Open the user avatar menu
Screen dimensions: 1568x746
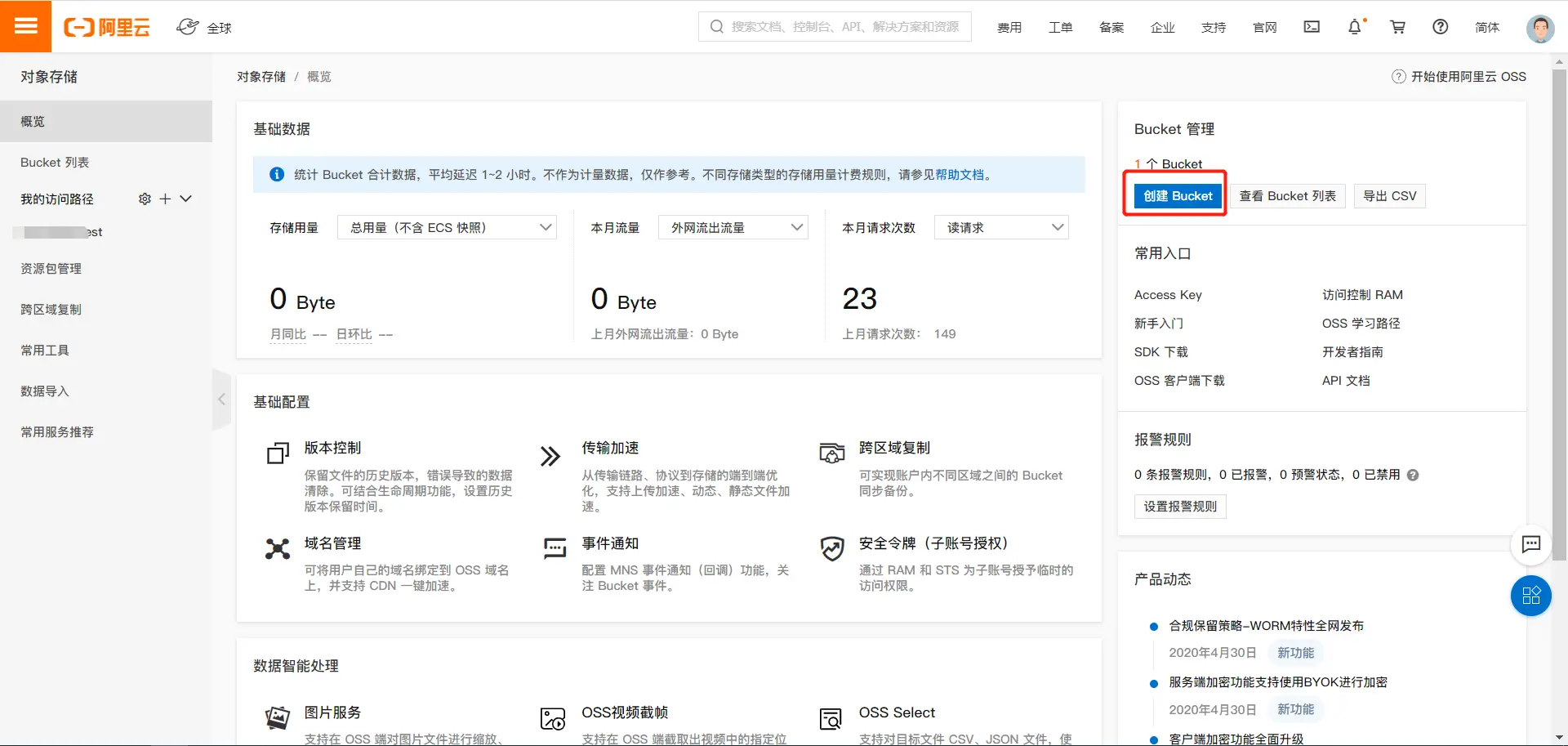pos(1540,28)
